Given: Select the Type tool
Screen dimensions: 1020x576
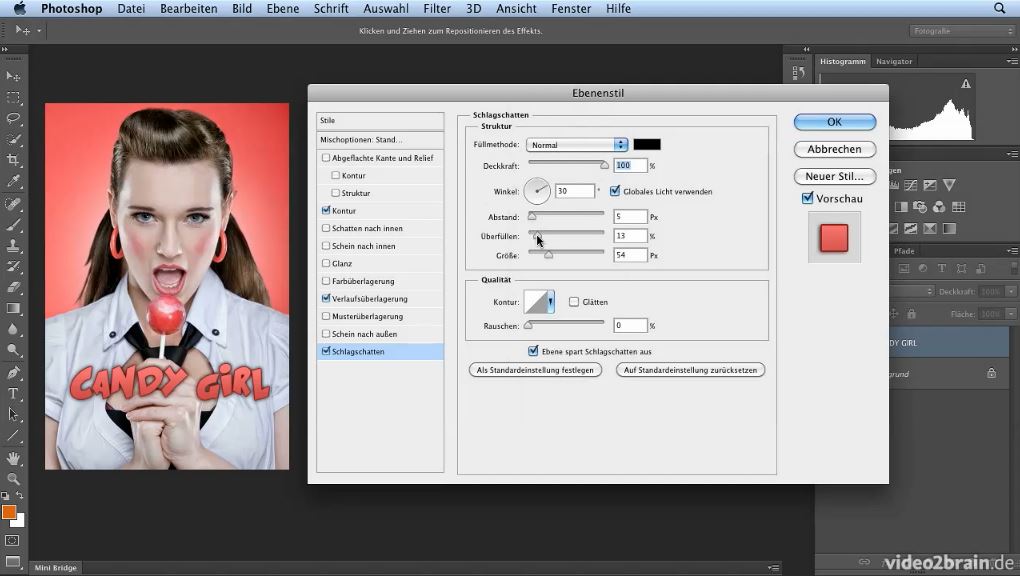Looking at the screenshot, I should [x=13, y=394].
